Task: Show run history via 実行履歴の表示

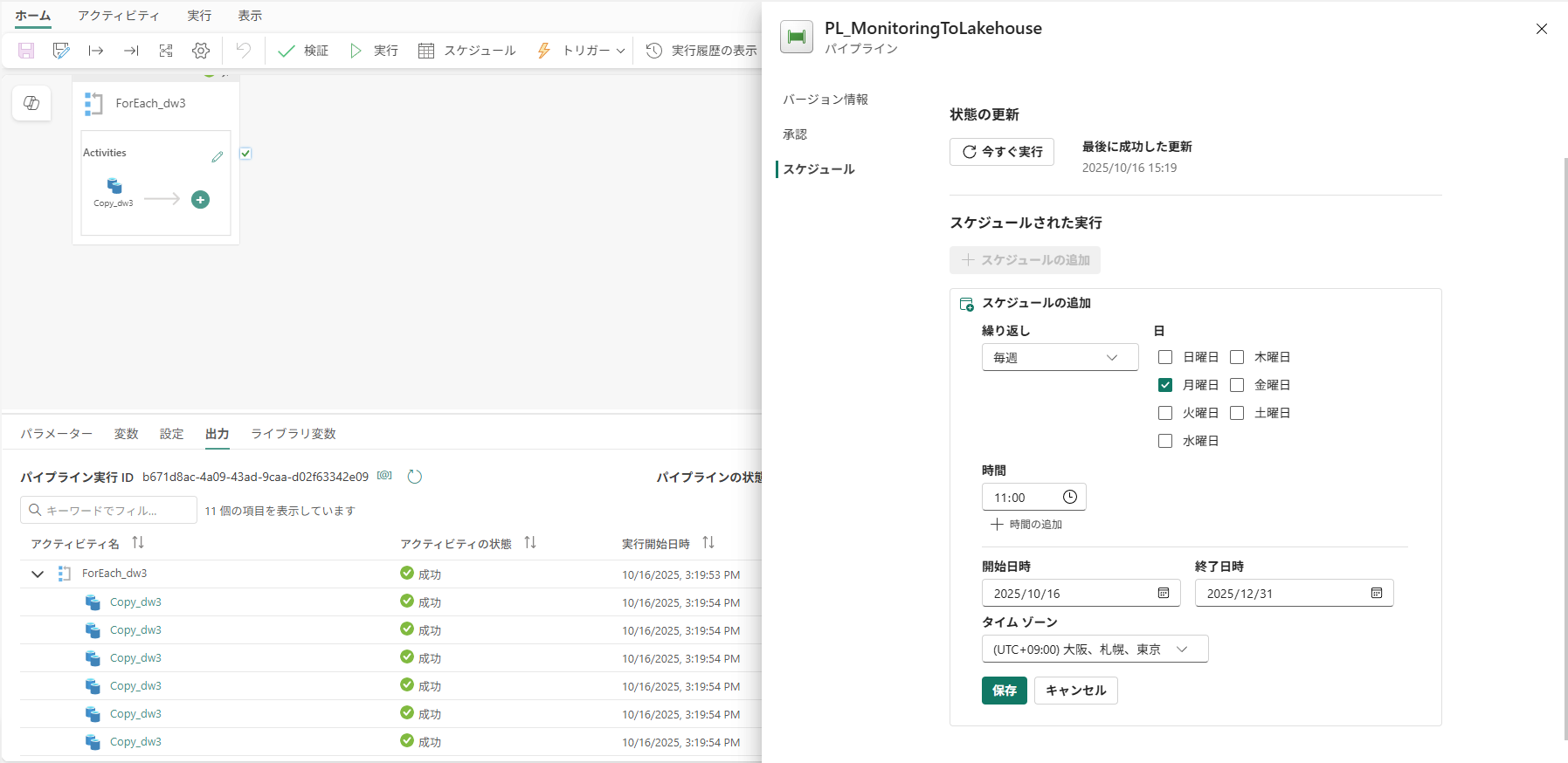Action: pos(701,51)
